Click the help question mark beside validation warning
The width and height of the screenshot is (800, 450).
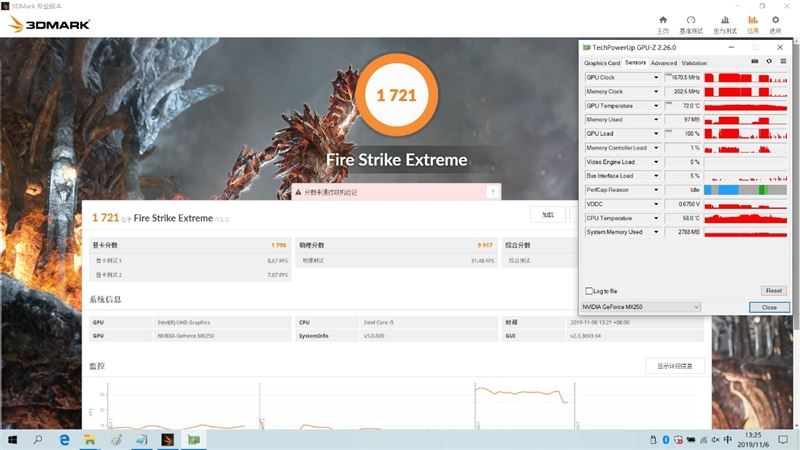click(493, 192)
